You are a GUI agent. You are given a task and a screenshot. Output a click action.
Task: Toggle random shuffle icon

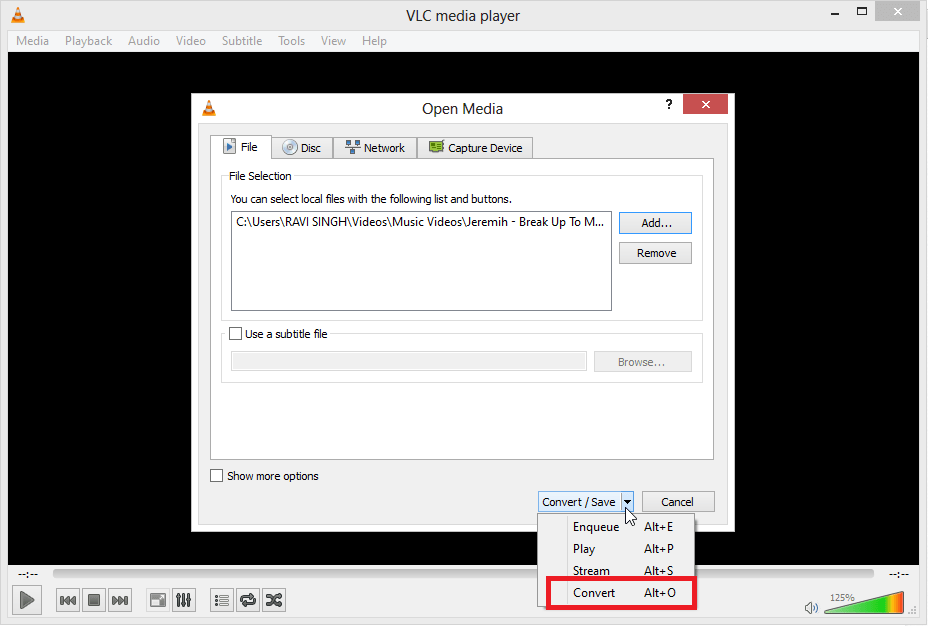pos(274,601)
